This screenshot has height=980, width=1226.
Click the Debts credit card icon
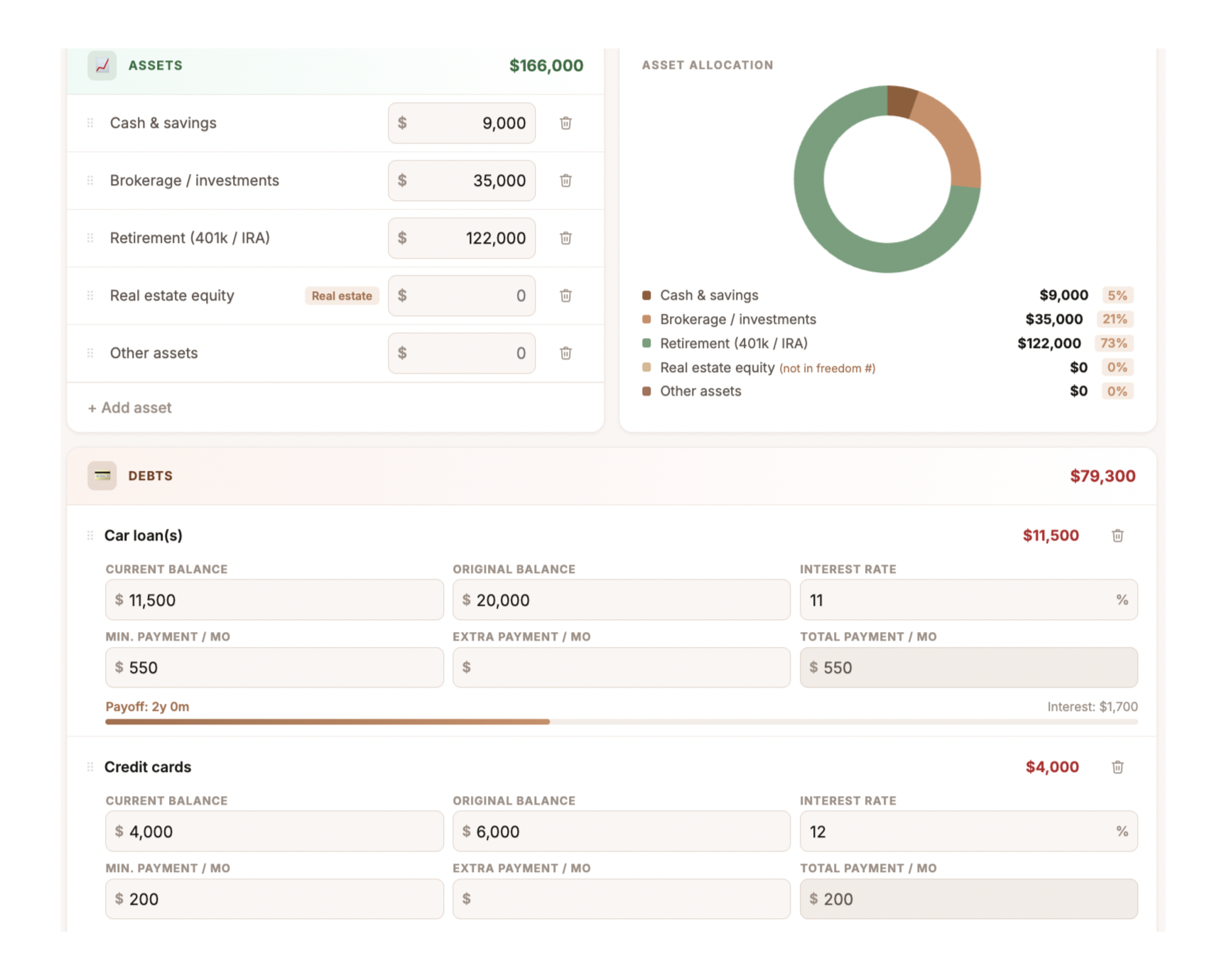tap(102, 476)
